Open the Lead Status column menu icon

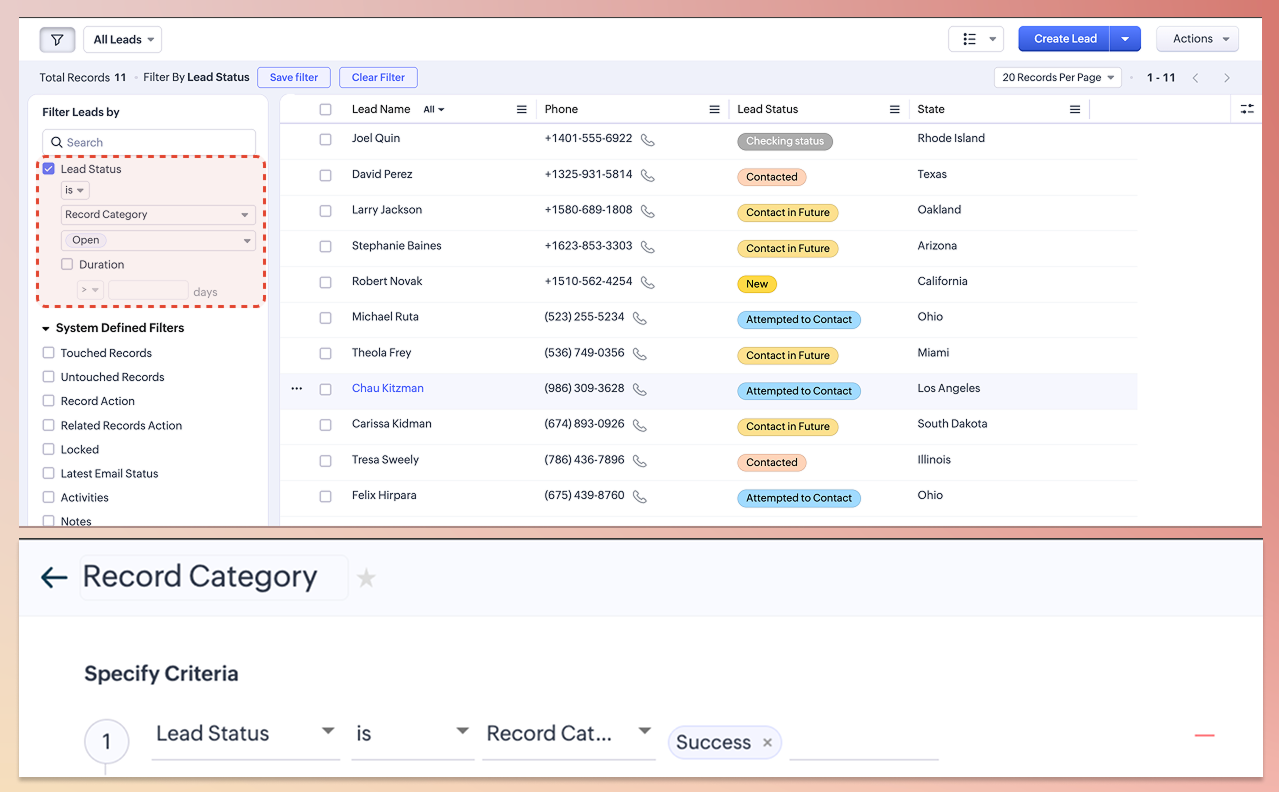895,110
